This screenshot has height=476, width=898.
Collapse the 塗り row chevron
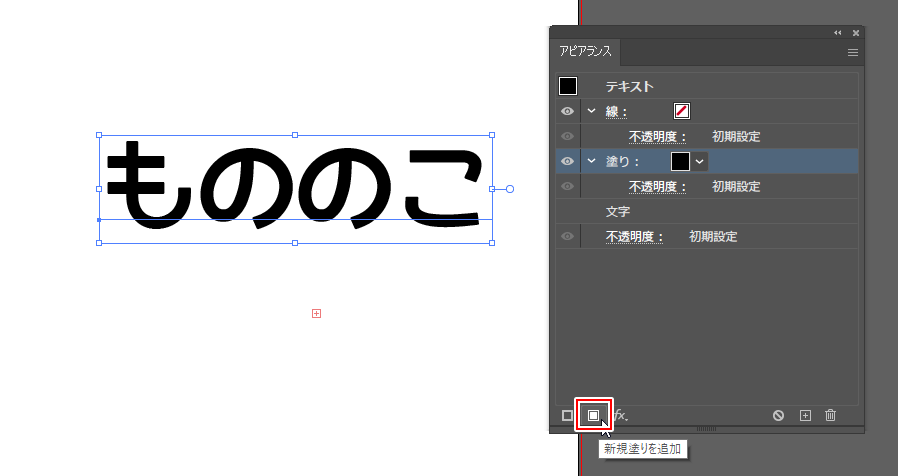coord(591,161)
